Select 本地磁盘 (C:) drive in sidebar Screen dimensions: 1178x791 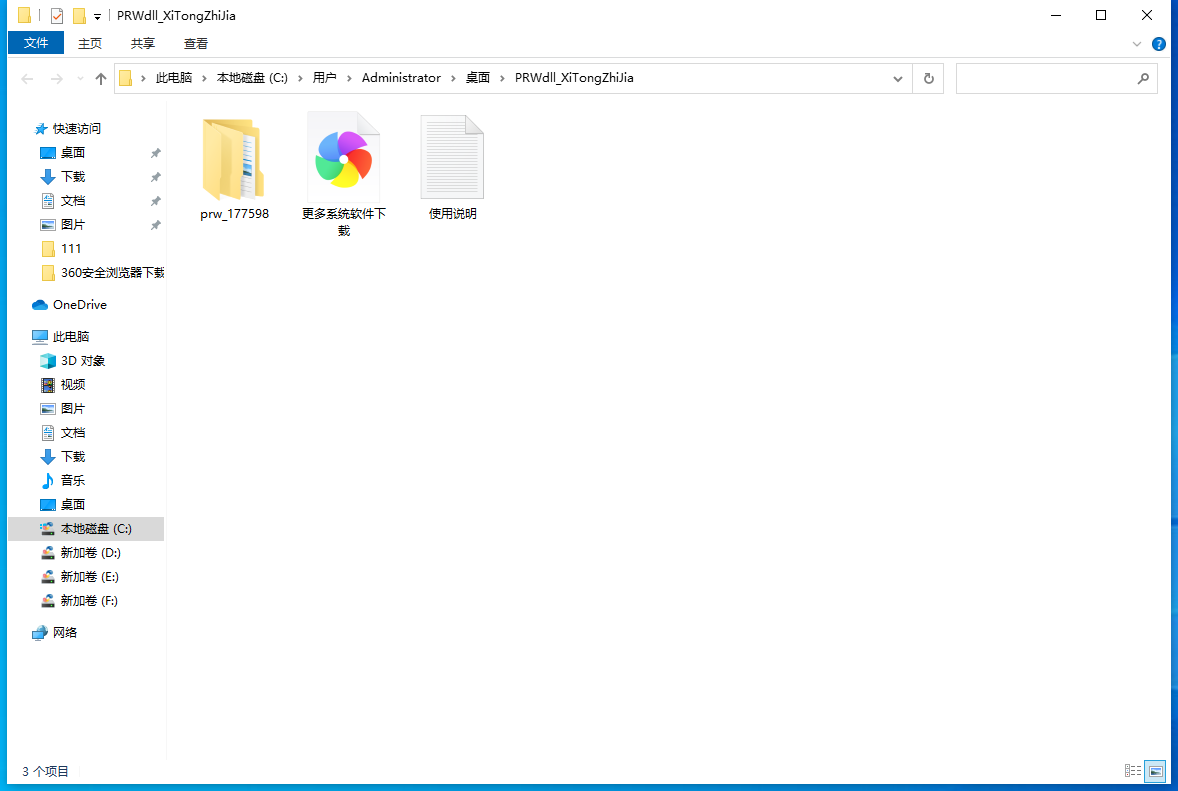click(96, 529)
